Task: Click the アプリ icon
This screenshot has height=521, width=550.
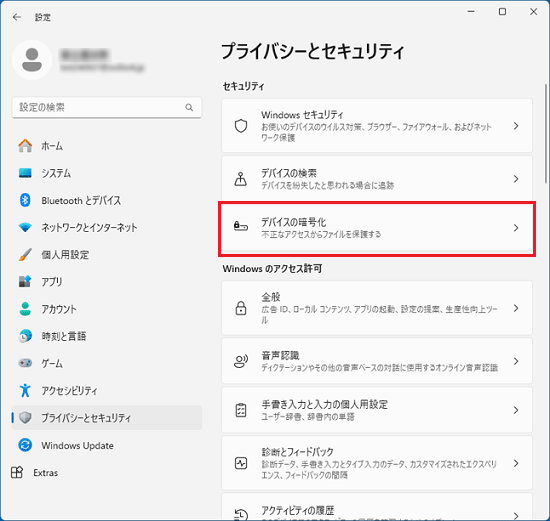Action: click(25, 281)
